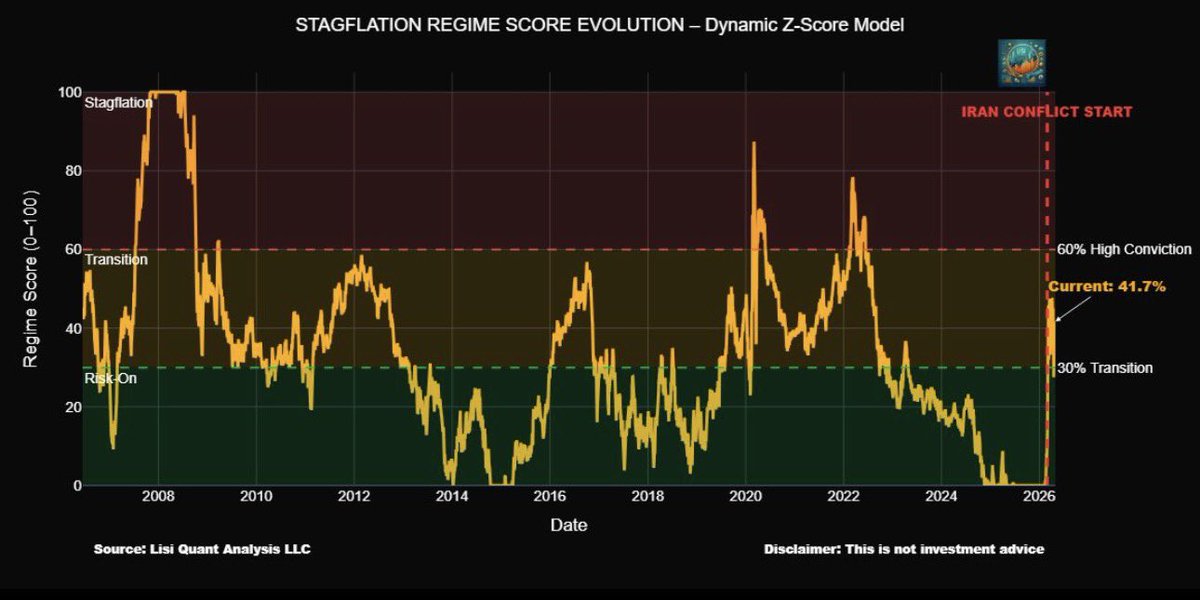Click the 'Regime Score (0–100)' axis title

[31, 277]
